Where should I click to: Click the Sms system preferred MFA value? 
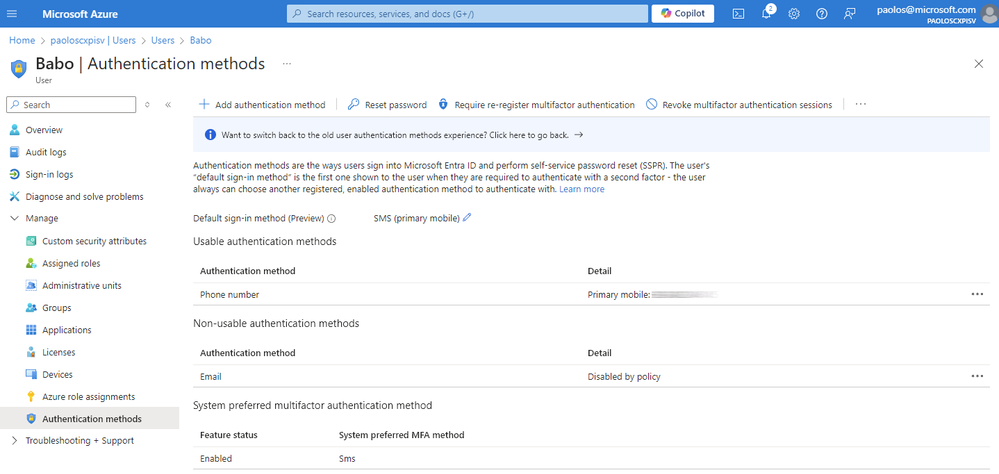point(347,458)
